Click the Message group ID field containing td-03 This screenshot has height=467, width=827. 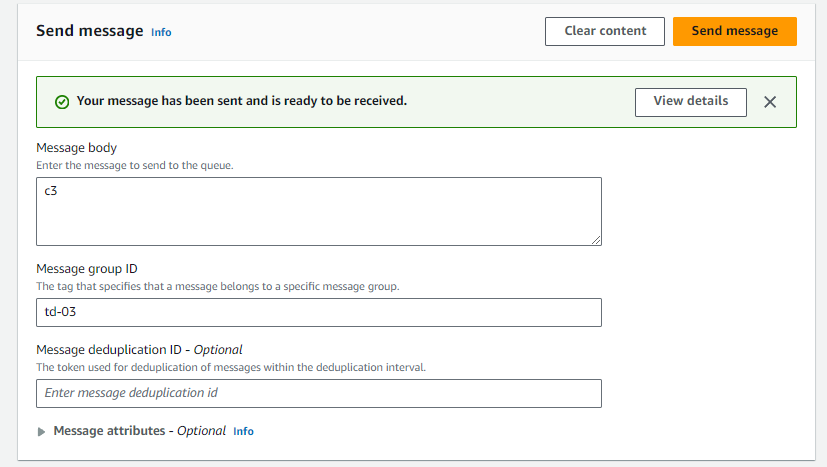[318, 312]
